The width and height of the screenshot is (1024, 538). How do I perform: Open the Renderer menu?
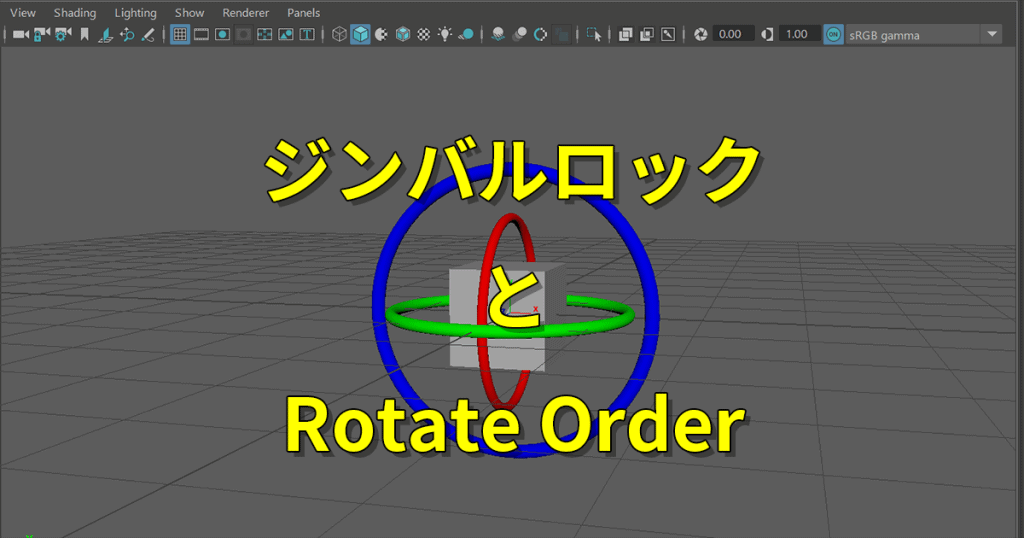pos(245,13)
